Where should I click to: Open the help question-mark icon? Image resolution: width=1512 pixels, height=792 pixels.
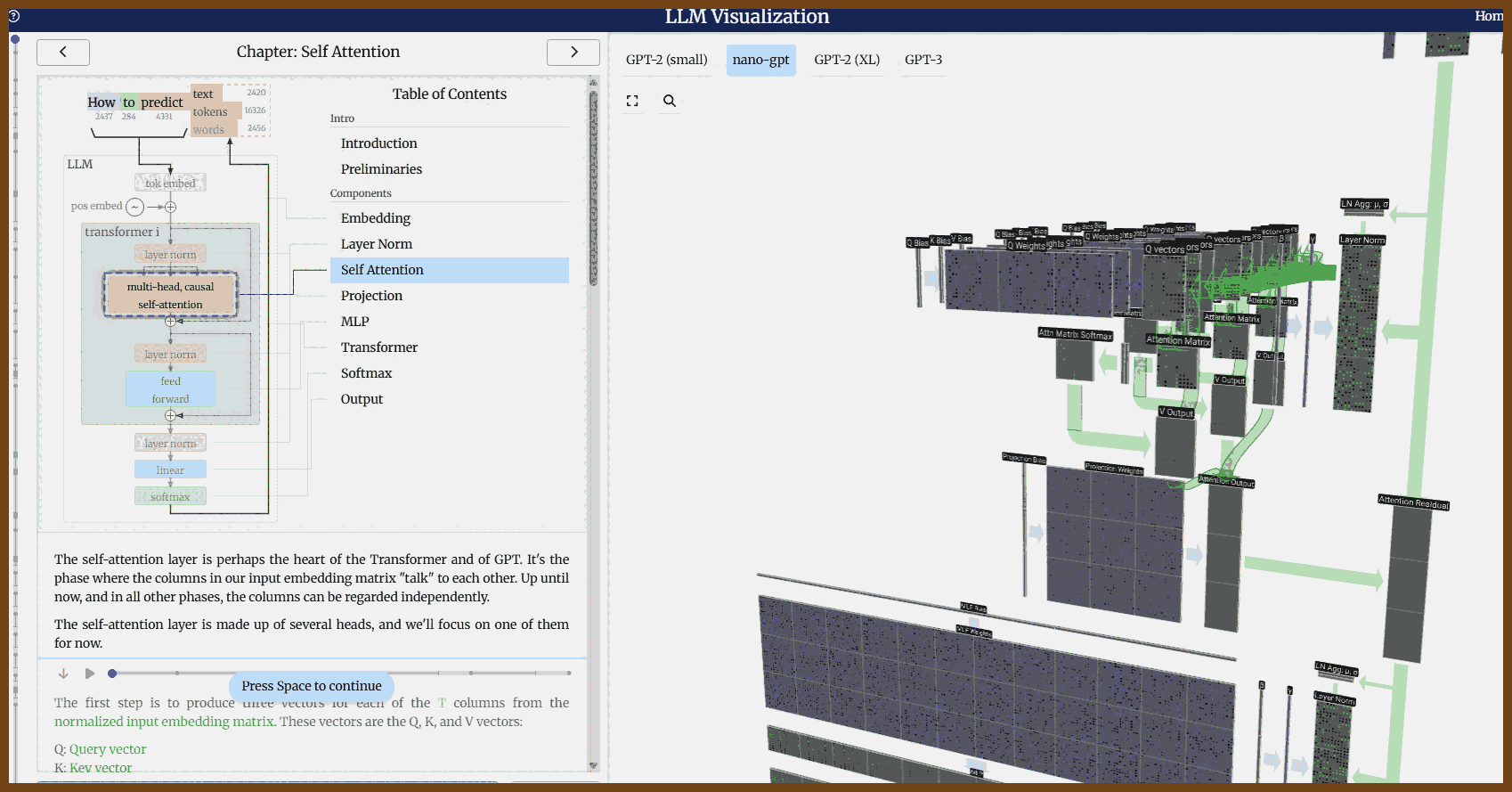coord(13,16)
